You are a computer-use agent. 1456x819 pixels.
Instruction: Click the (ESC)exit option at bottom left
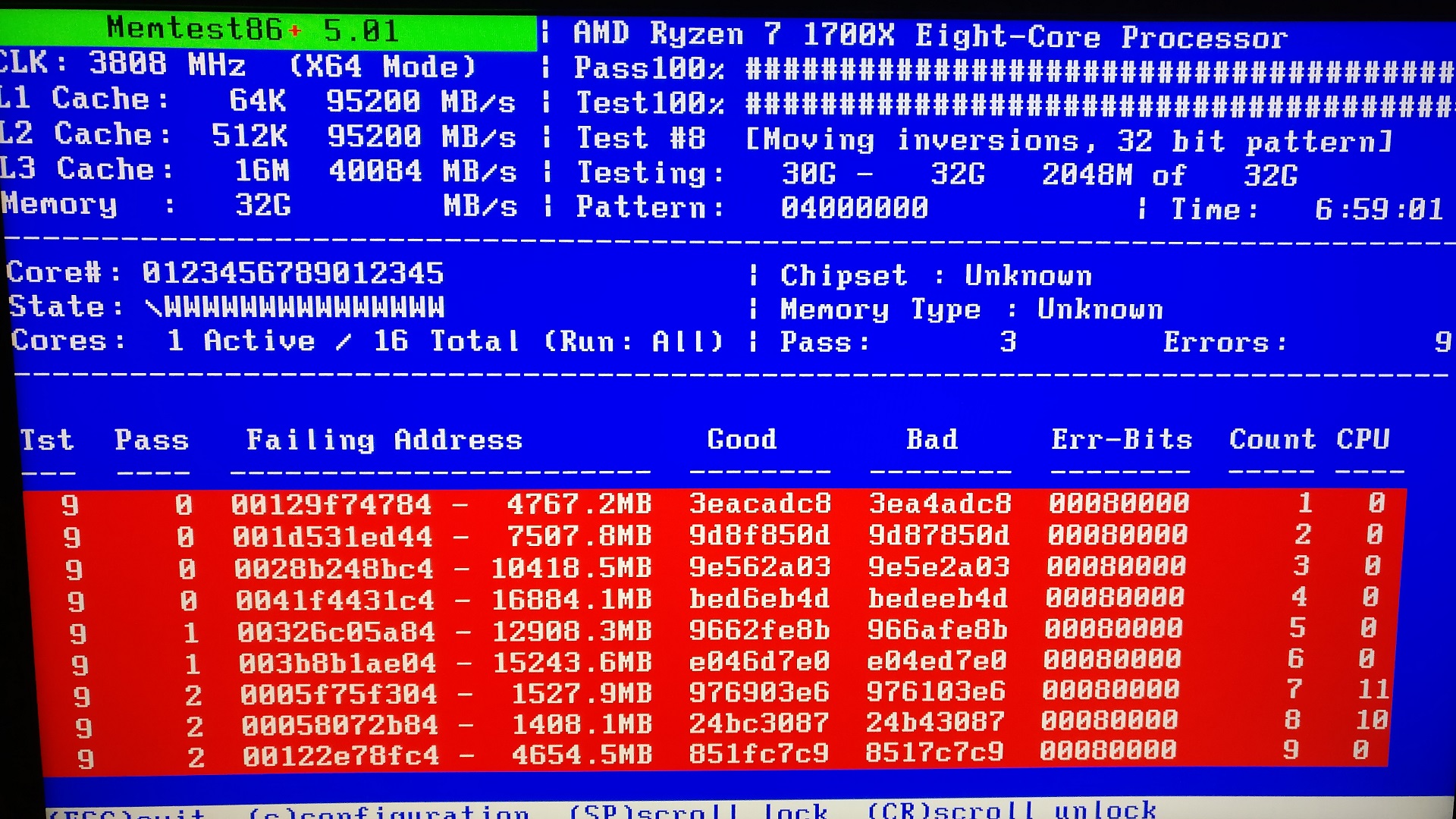(x=127, y=814)
